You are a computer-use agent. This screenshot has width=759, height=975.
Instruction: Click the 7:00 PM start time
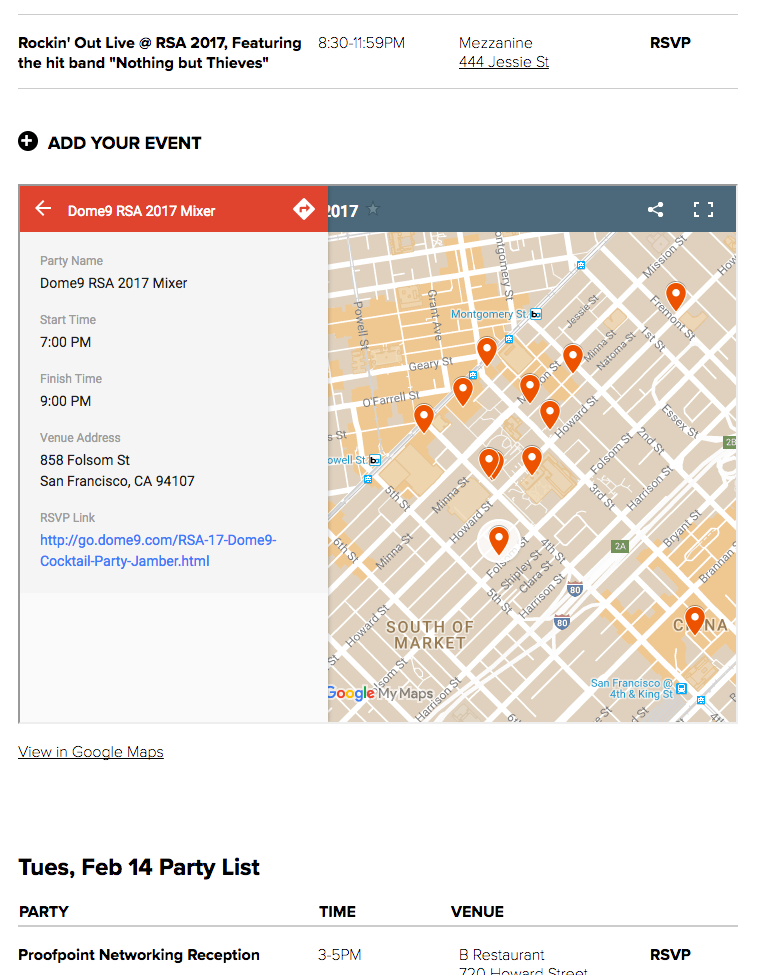pyautogui.click(x=65, y=342)
